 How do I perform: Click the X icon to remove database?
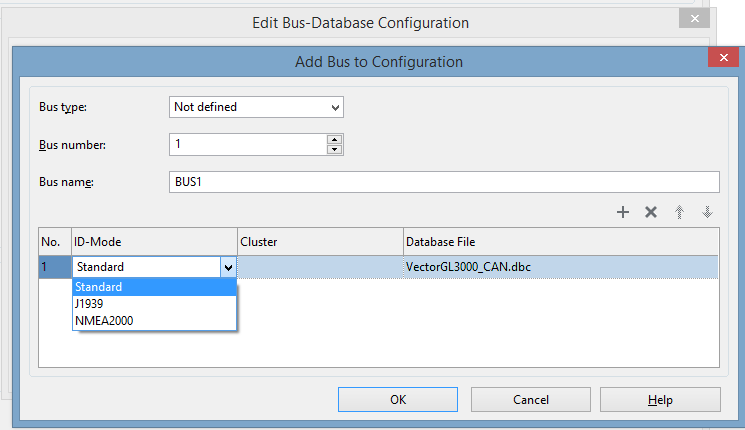(651, 212)
